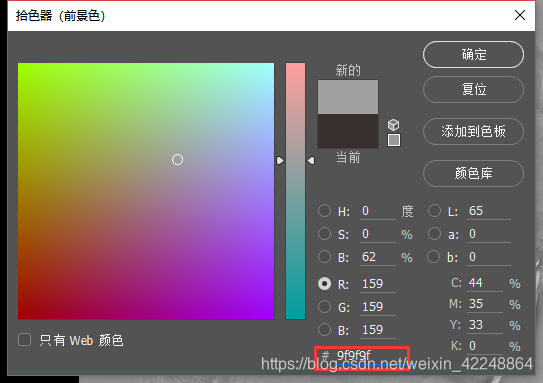Click the current color dark swatch

[348, 131]
